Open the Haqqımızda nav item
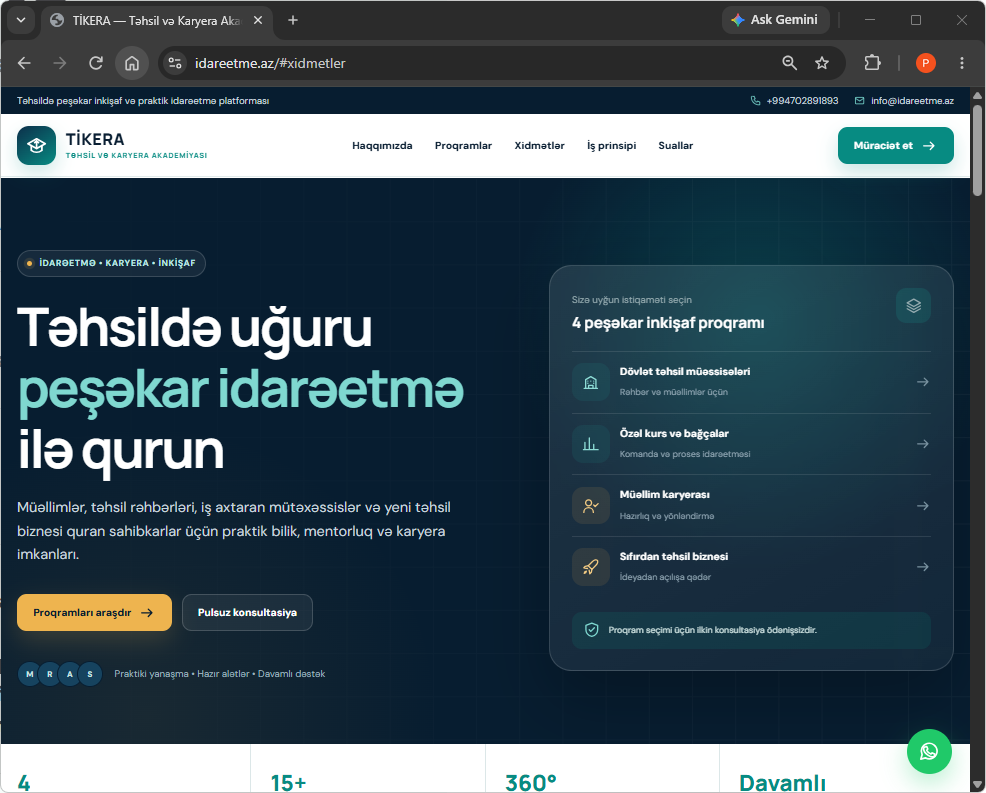This screenshot has width=986, height=793. 382,145
